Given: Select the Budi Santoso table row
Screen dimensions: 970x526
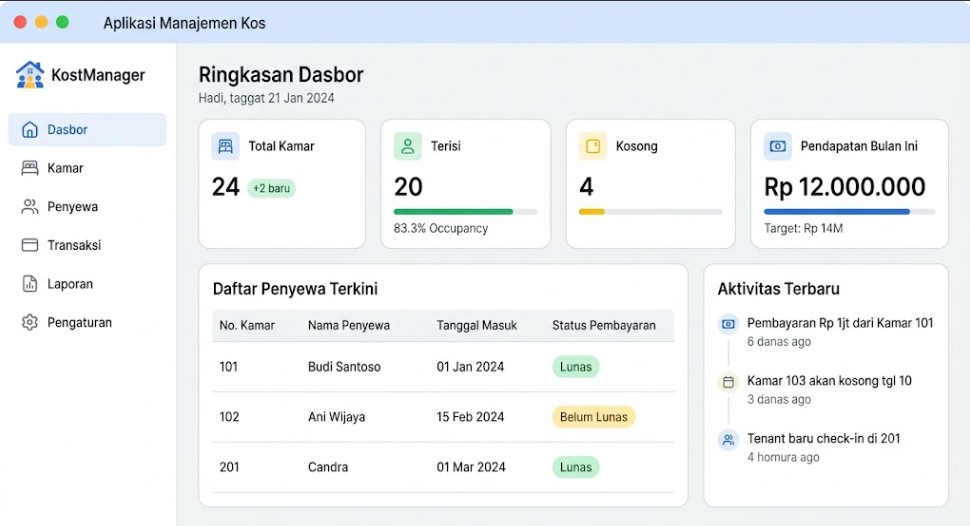Looking at the screenshot, I should coord(443,367).
